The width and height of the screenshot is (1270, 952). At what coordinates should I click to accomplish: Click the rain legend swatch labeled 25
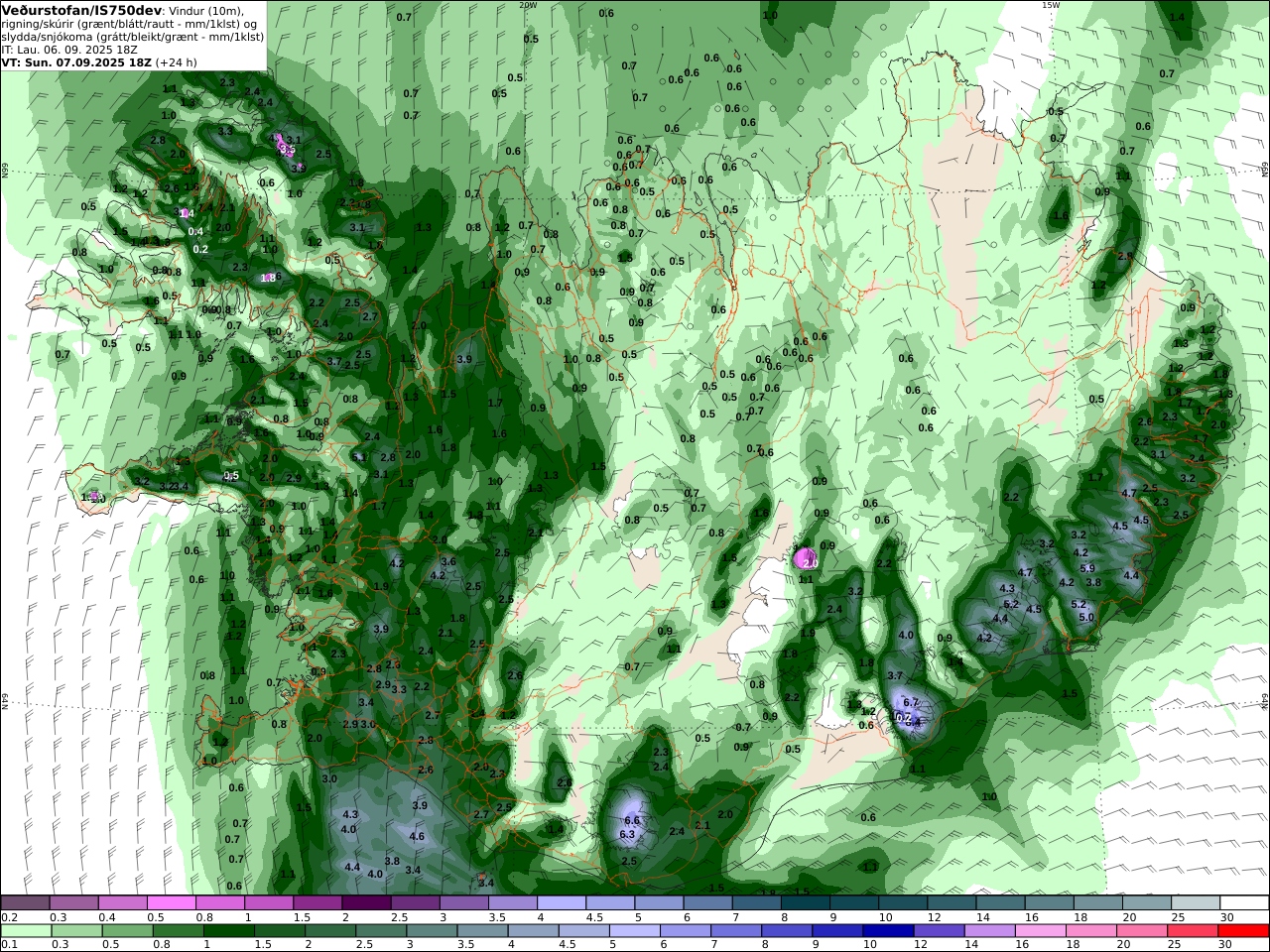pyautogui.click(x=1192, y=931)
